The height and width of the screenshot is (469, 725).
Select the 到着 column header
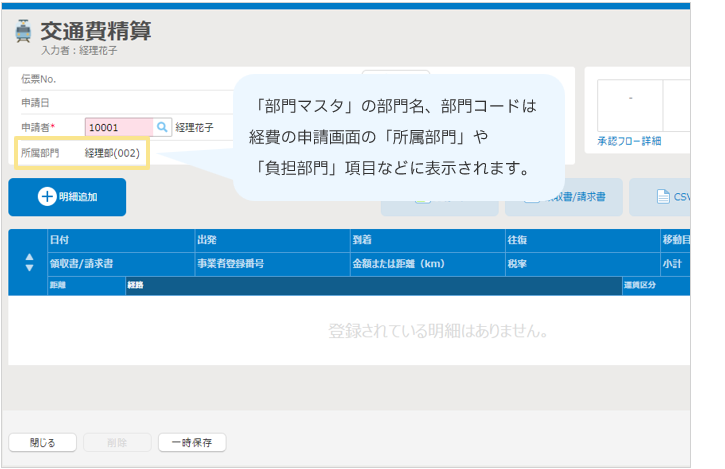362,240
